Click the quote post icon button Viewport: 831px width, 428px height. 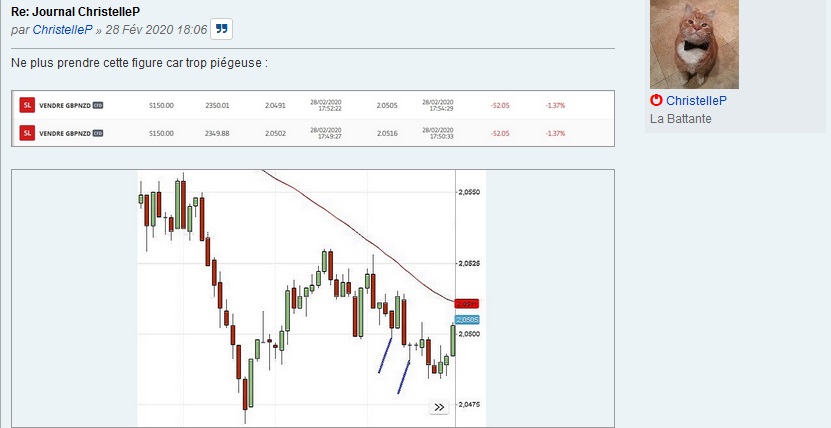pyautogui.click(x=221, y=29)
